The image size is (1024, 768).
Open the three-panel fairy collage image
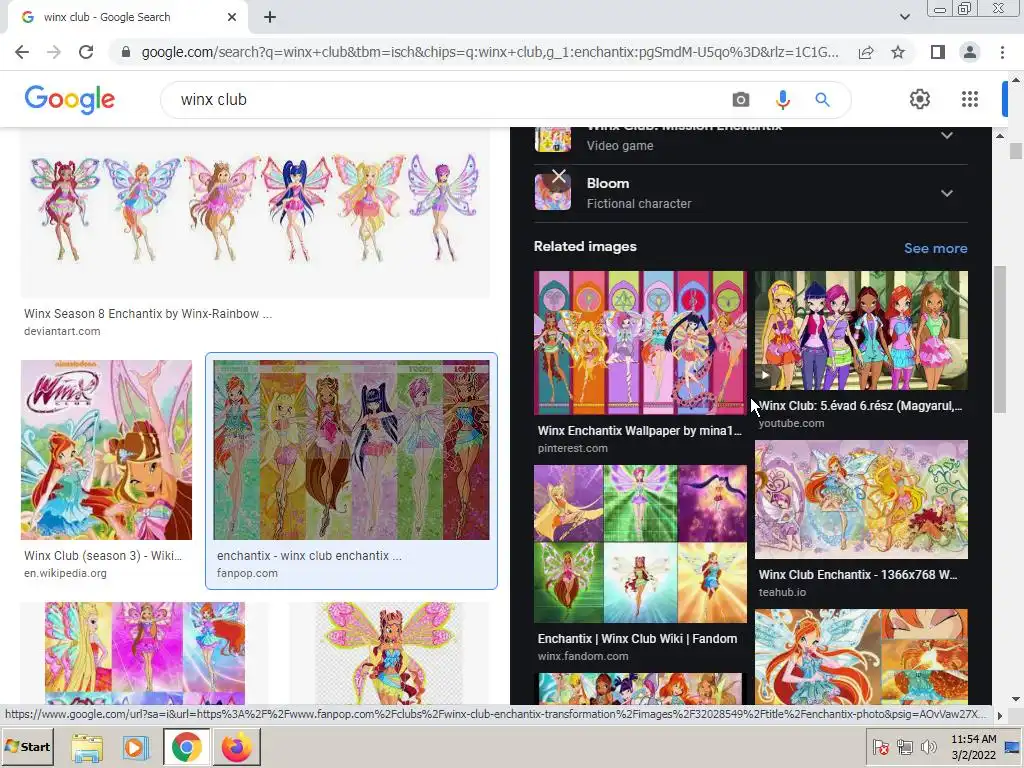point(145,653)
